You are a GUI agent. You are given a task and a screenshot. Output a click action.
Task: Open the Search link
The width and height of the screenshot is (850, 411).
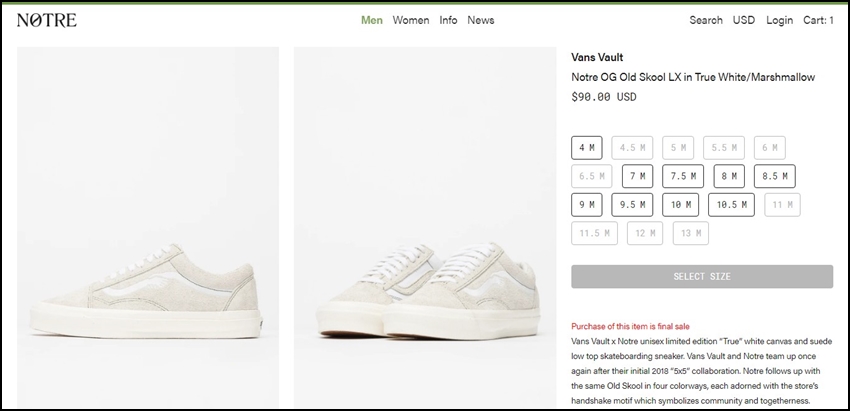click(706, 20)
